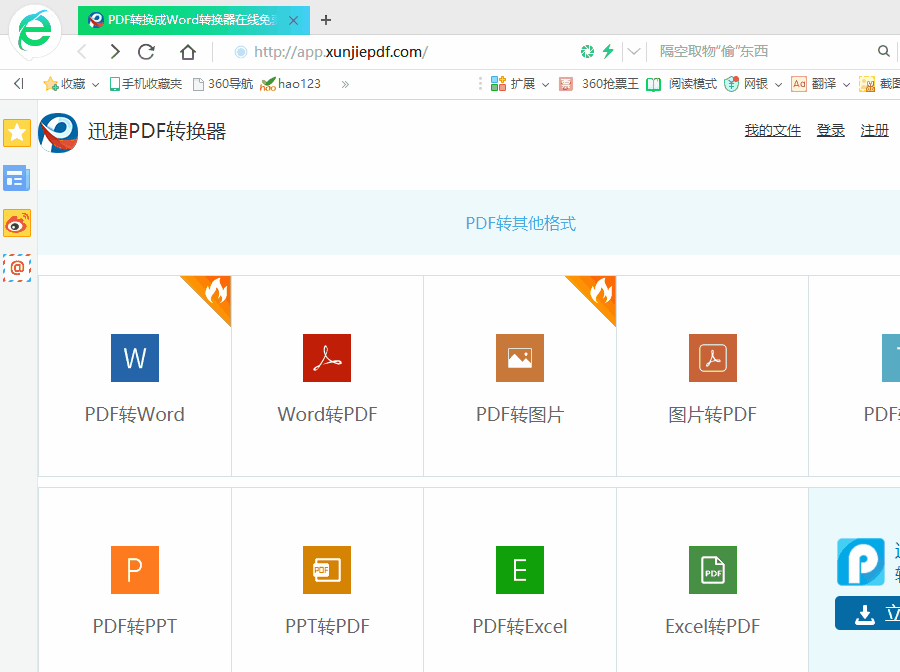Click the Excel转PDF label text
Screen dimensions: 900x672
click(712, 626)
